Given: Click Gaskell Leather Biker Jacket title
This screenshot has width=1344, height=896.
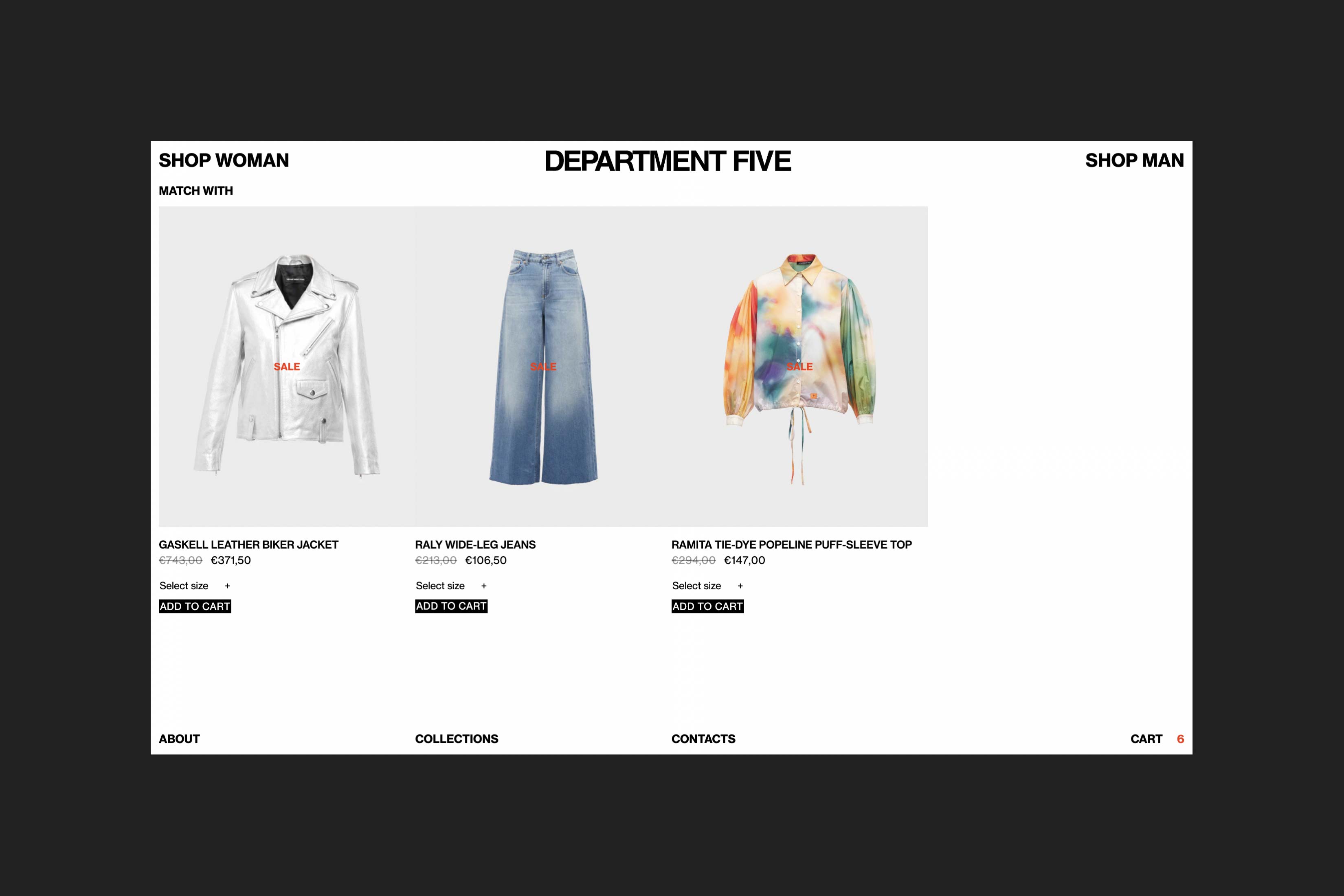Looking at the screenshot, I should pyautogui.click(x=248, y=545).
